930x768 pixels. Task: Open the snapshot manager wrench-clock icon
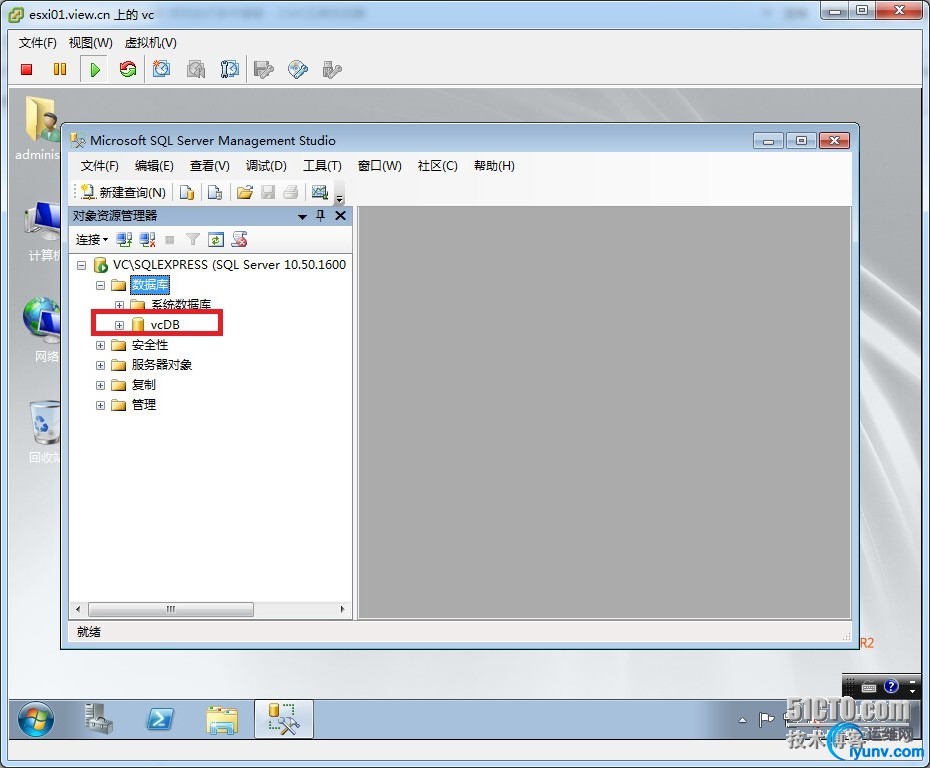[x=230, y=69]
